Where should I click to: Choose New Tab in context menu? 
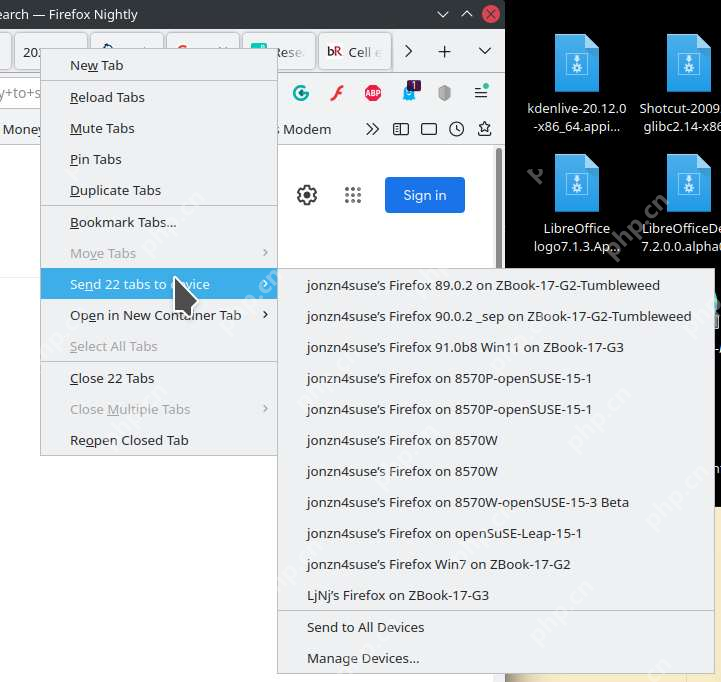pyautogui.click(x=159, y=66)
